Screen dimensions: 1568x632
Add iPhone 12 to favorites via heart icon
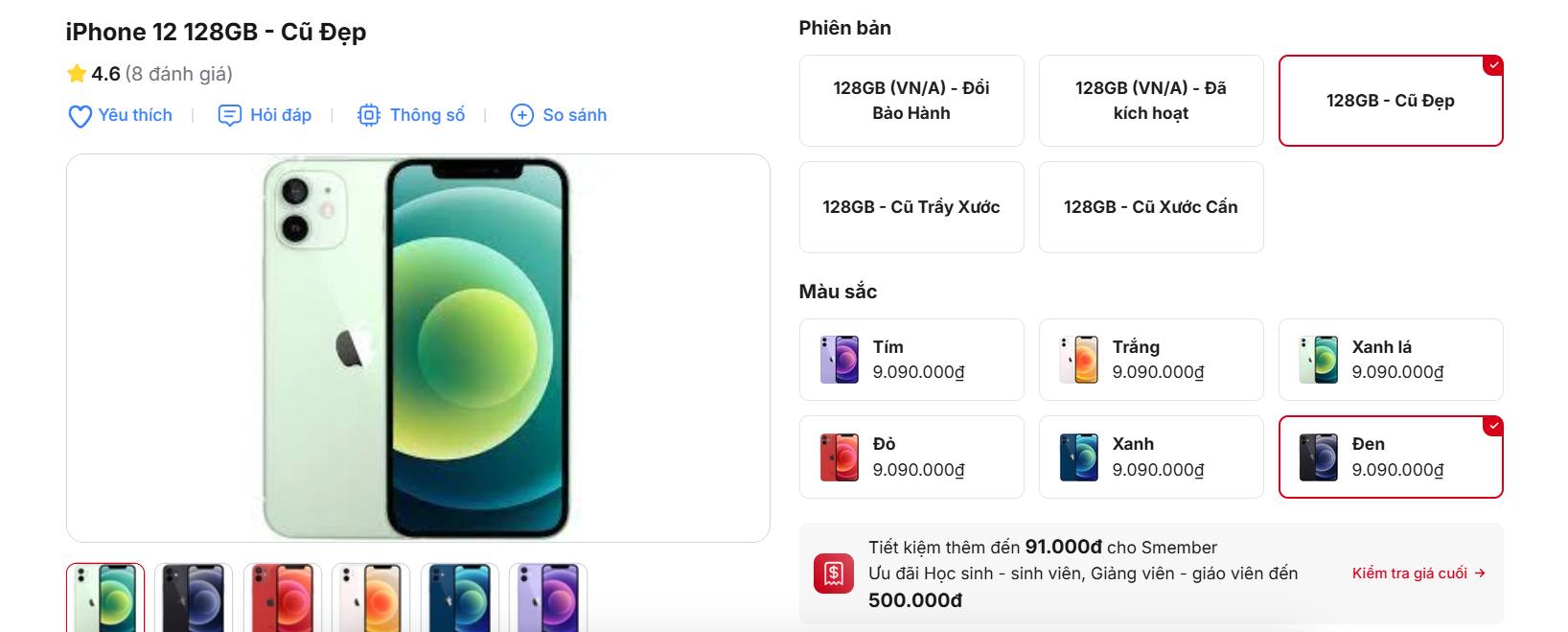tap(79, 115)
